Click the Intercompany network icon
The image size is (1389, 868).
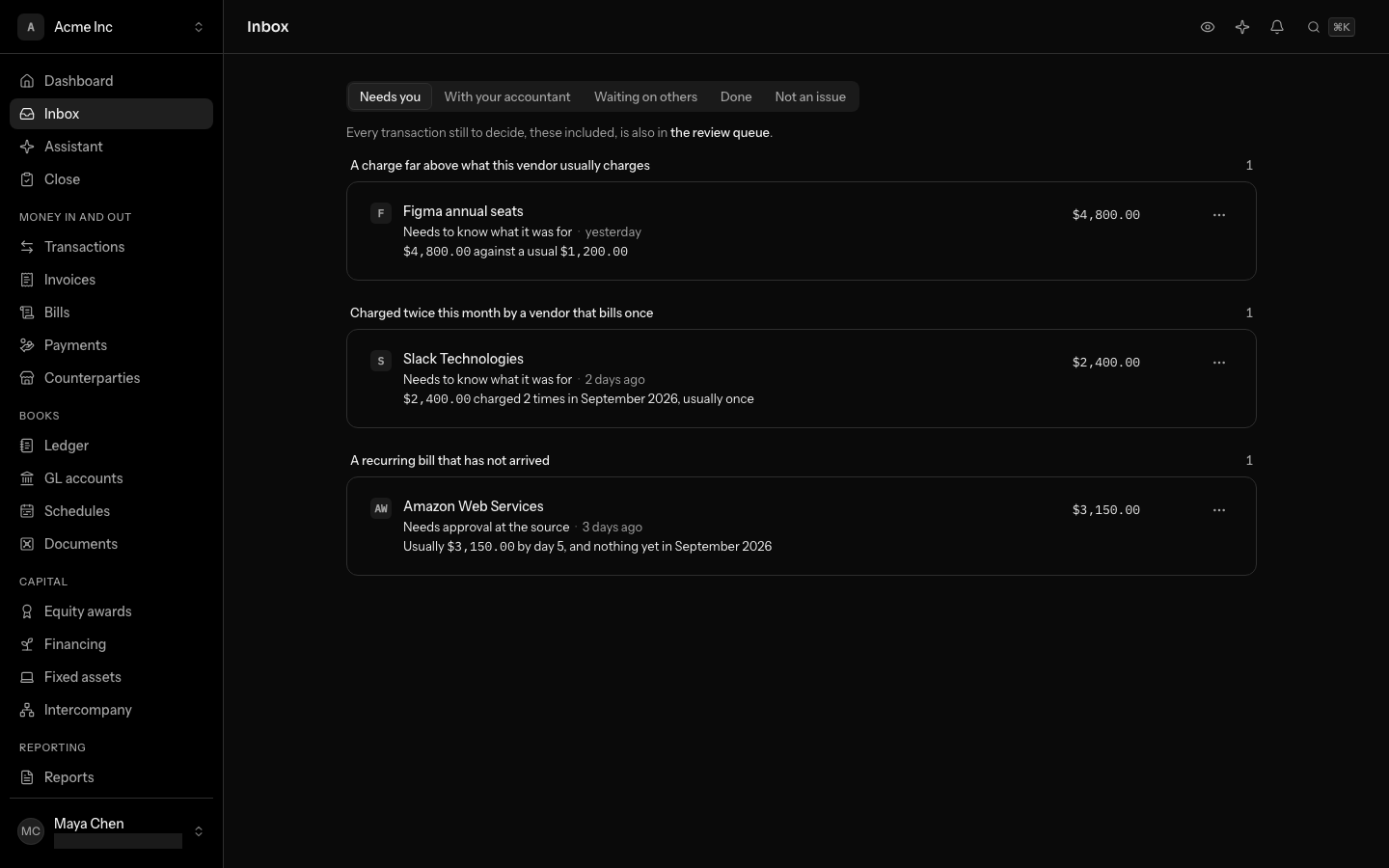click(27, 710)
